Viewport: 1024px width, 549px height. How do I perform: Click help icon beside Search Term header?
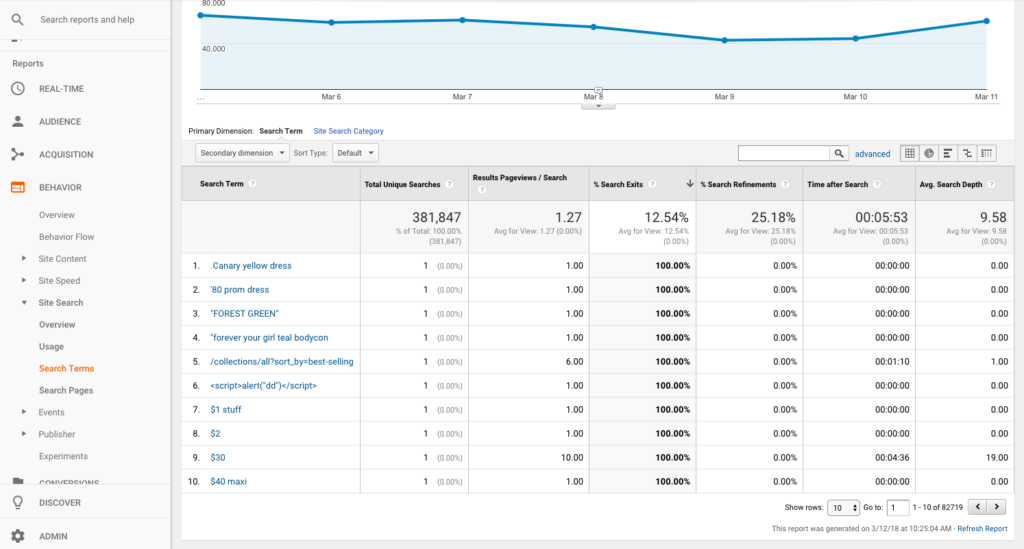coord(253,183)
